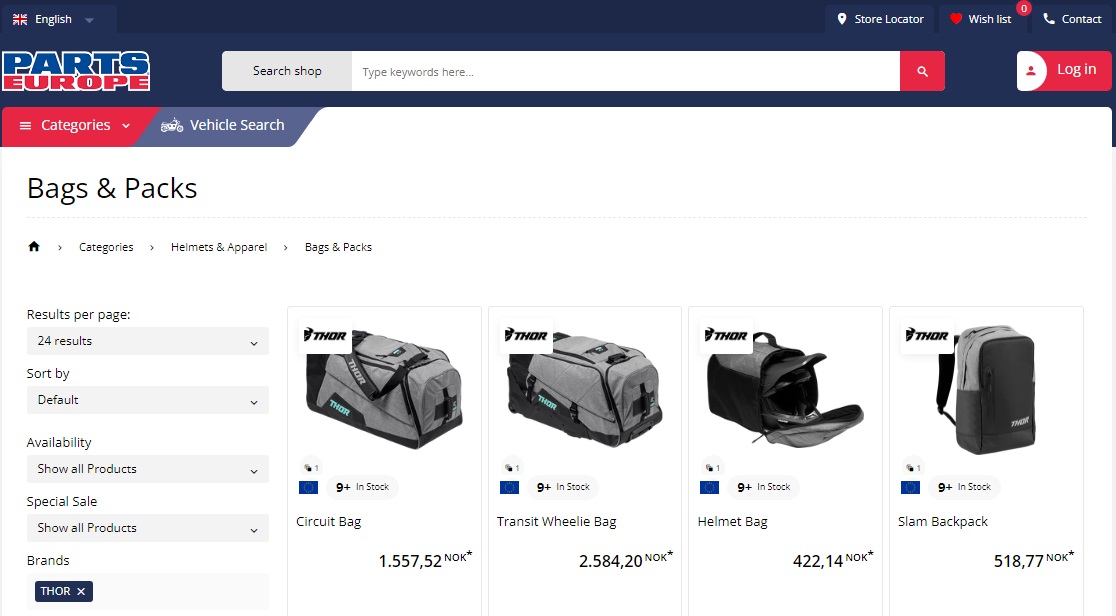The height and width of the screenshot is (616, 1116).
Task: Click the 9+ In Stock badge on Slam Backpack
Action: coord(964,487)
